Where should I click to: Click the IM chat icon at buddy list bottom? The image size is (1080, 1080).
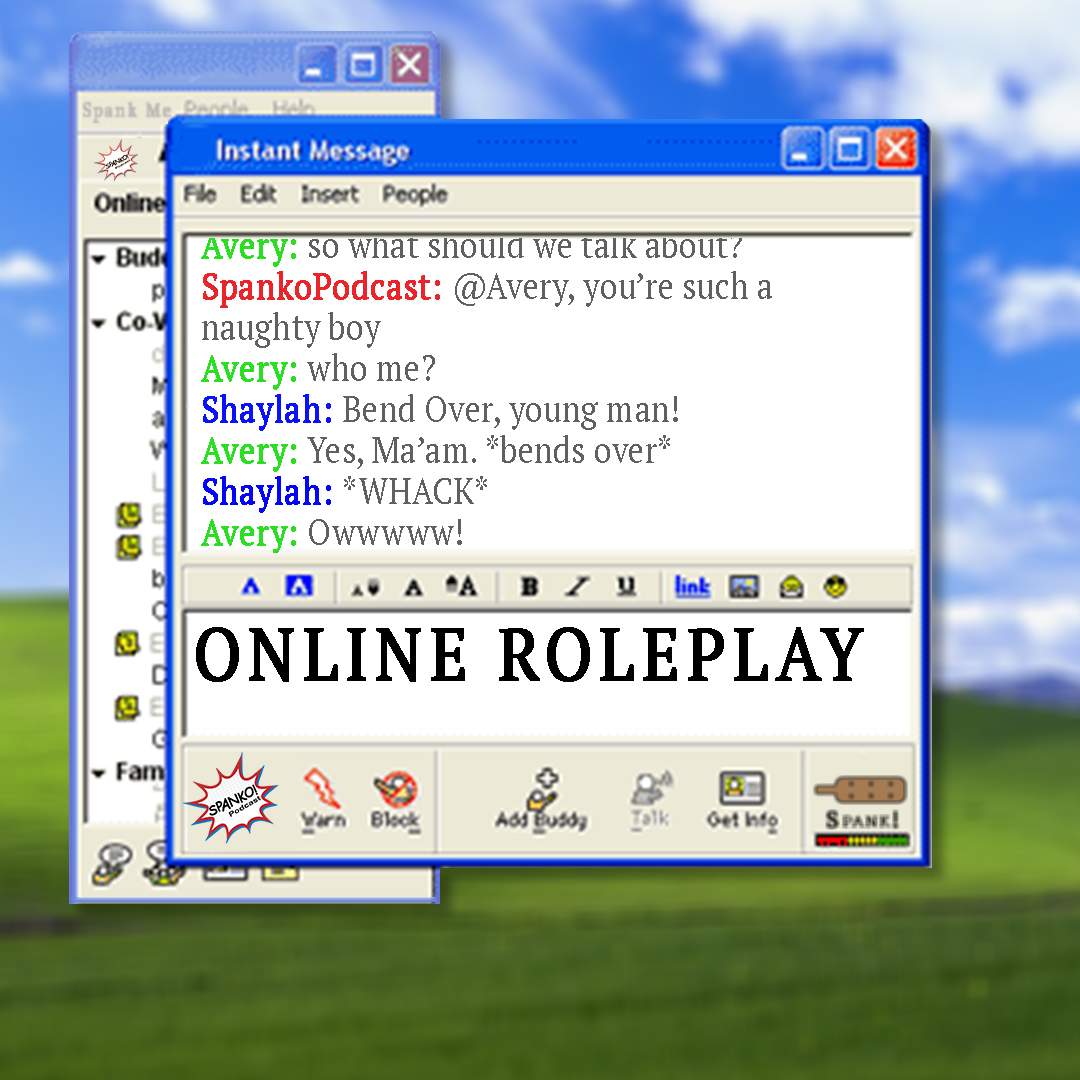[x=111, y=864]
